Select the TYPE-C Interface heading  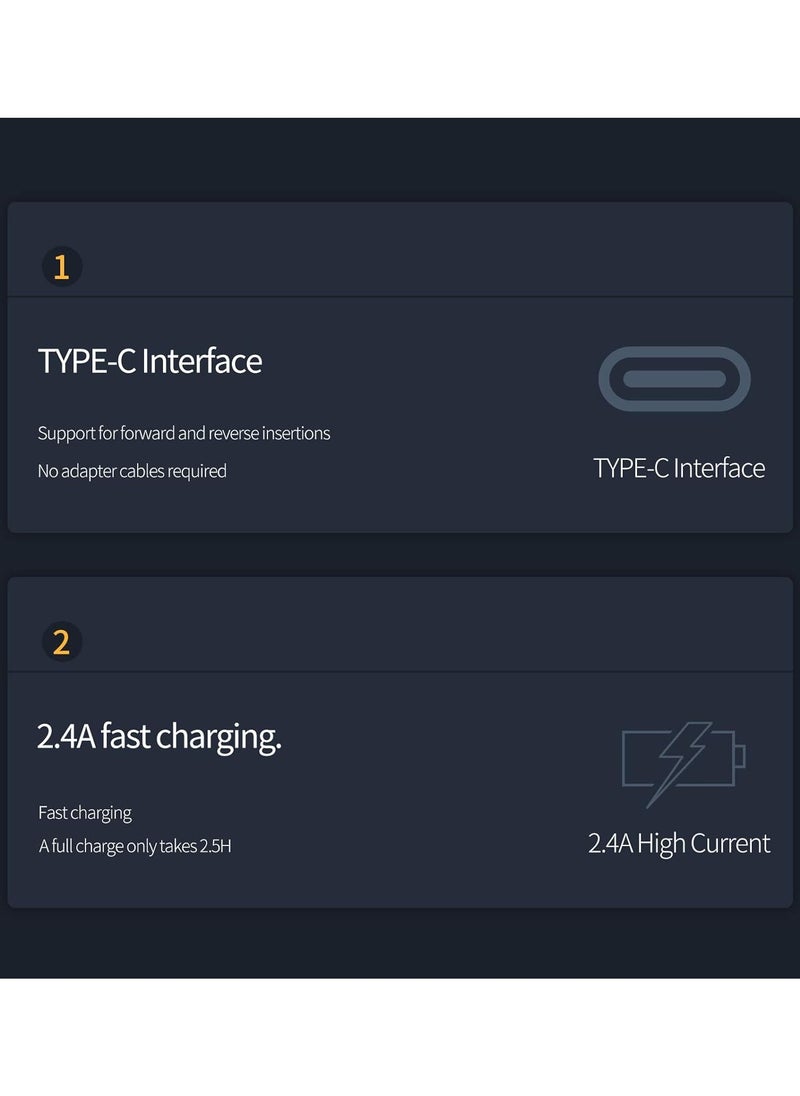[x=150, y=361]
